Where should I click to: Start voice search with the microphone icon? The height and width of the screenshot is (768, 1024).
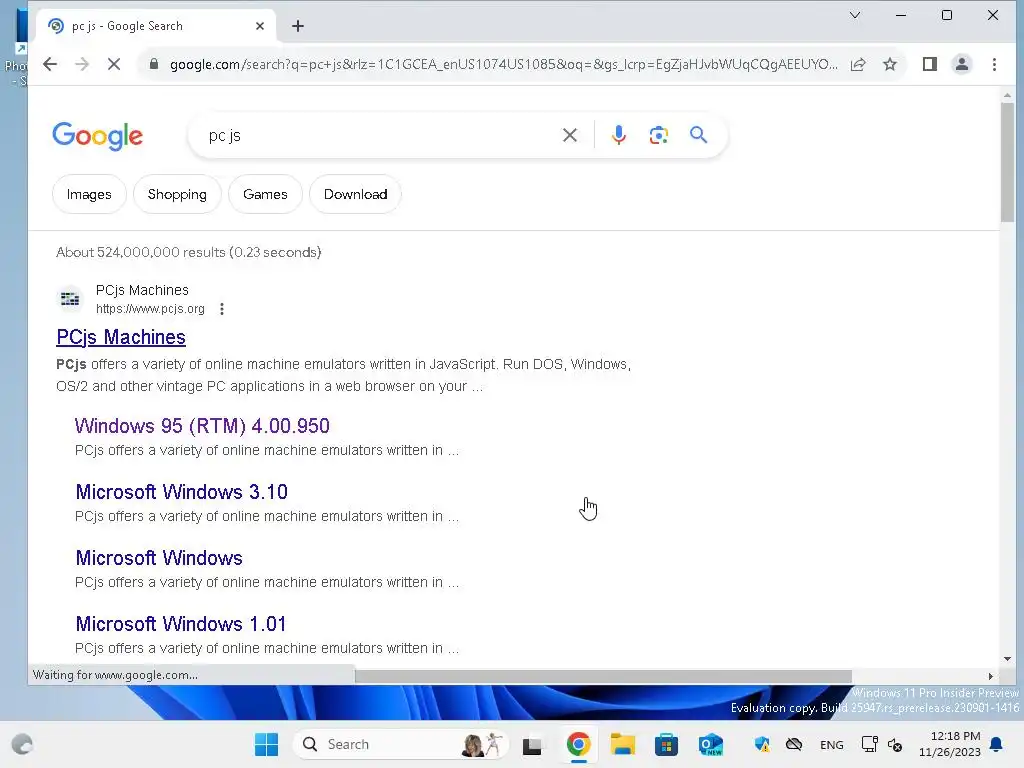click(618, 135)
